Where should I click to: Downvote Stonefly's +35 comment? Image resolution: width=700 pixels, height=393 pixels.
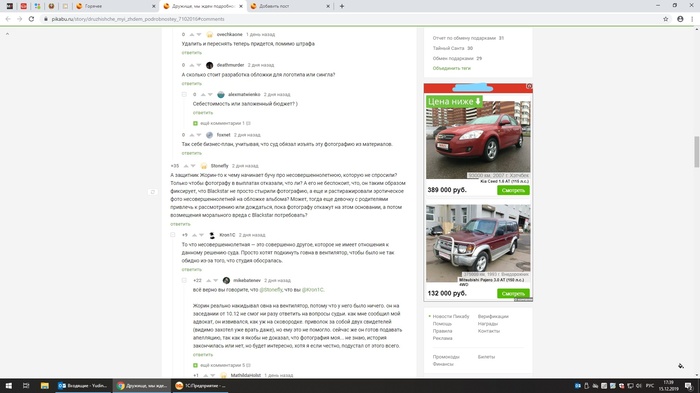point(193,166)
